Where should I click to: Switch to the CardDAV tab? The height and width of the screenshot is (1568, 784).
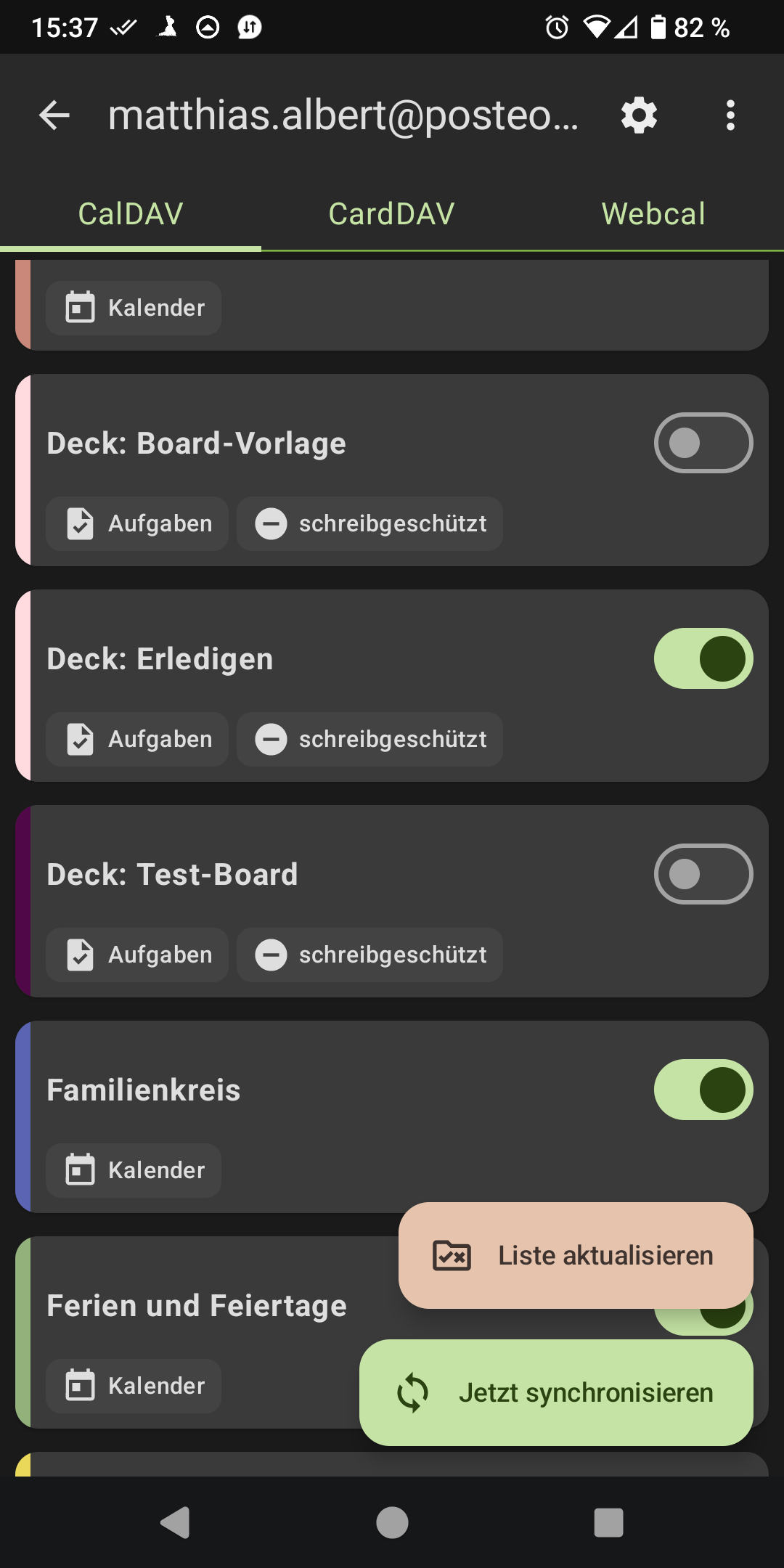coord(392,214)
